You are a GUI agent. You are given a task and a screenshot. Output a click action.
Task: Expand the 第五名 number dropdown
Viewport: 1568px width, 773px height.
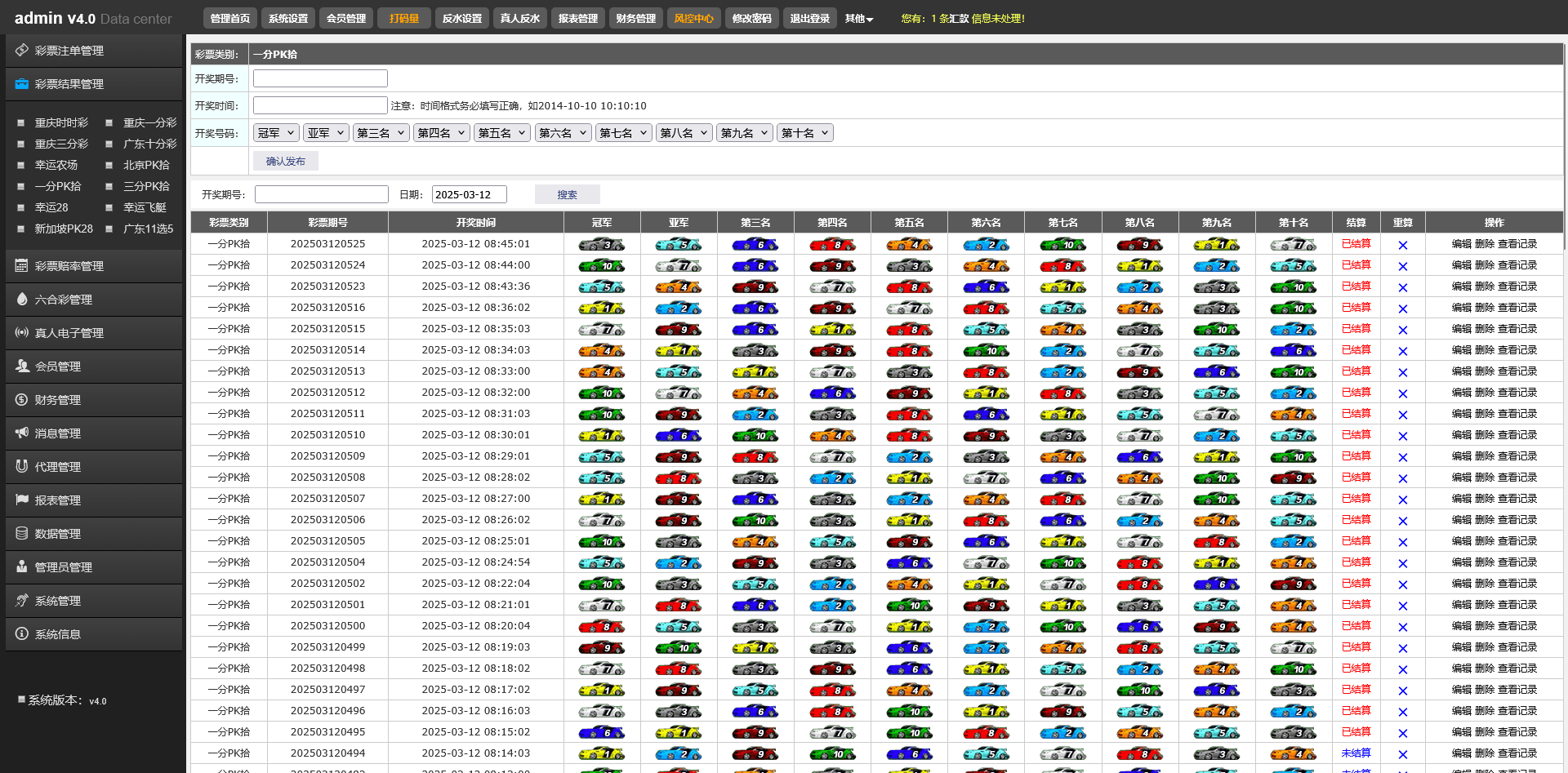pyautogui.click(x=501, y=133)
